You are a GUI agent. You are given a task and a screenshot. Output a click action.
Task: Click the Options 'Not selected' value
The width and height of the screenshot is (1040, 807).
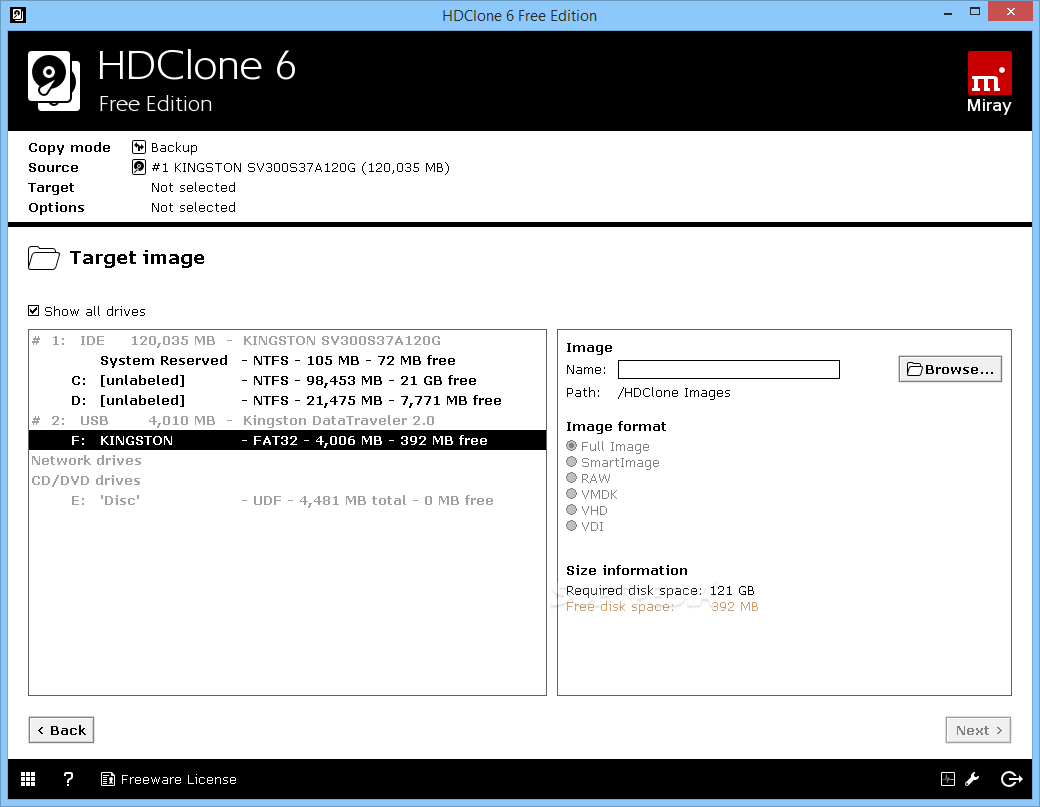[193, 207]
